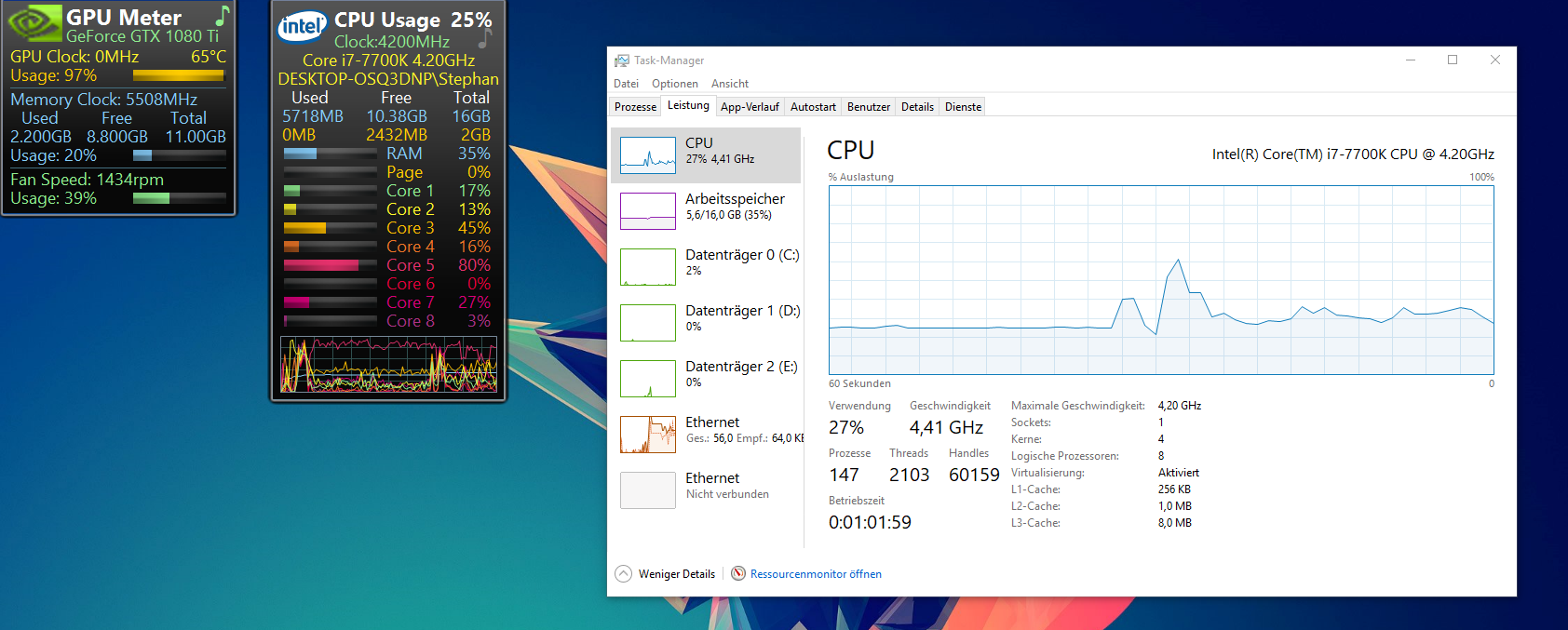Click the CPU usage graph in Task-Manager
This screenshot has height=630, width=1568.
[x=1161, y=280]
